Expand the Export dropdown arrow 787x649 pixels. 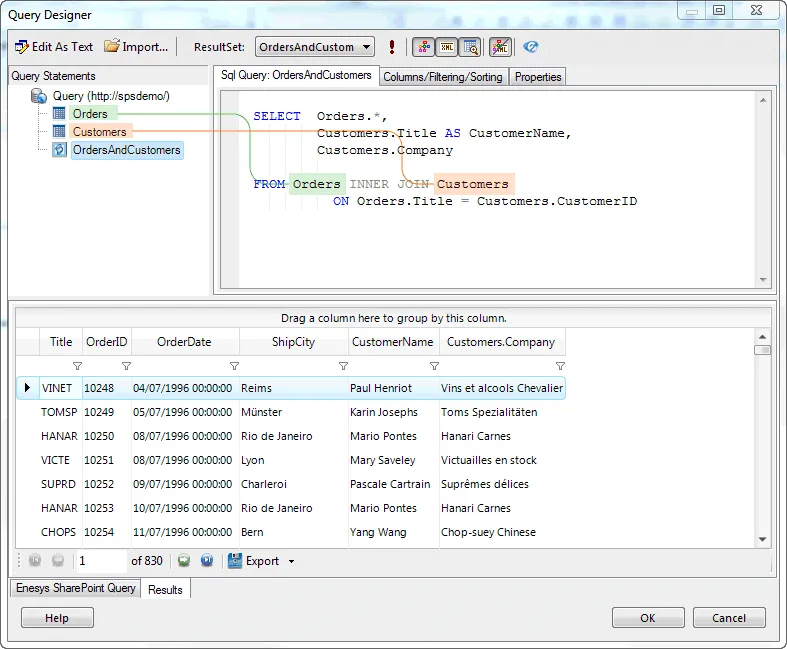pos(292,561)
